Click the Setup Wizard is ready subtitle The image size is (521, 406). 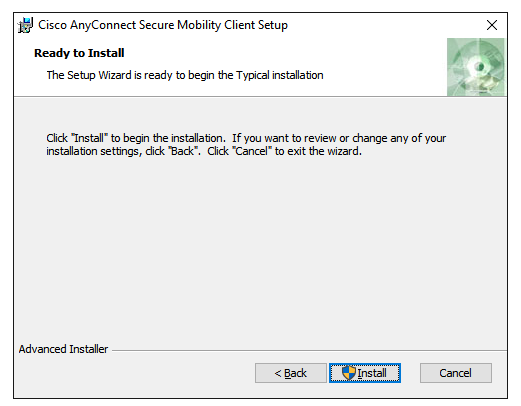(185, 75)
